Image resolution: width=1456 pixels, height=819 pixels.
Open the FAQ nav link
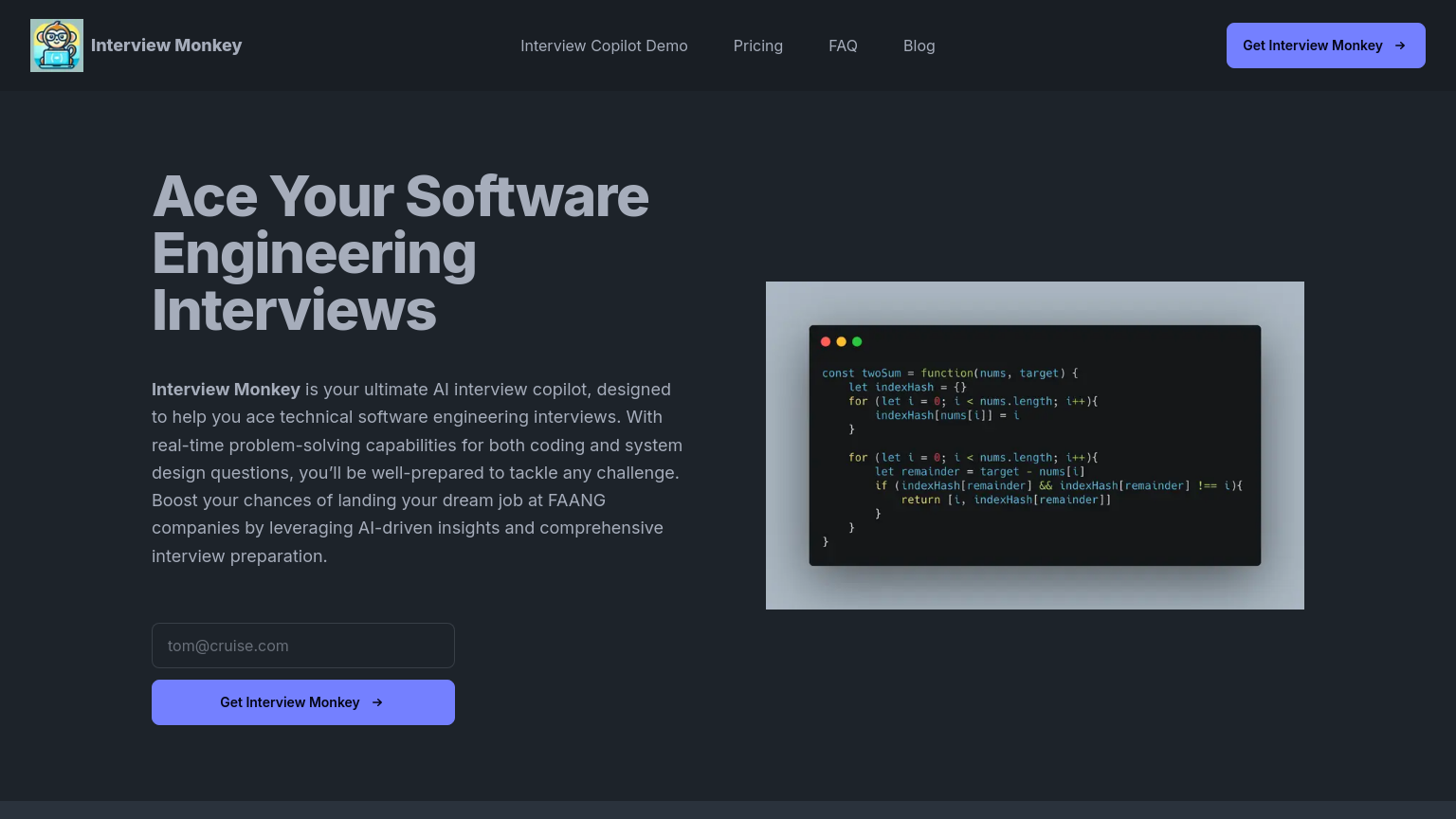coord(843,45)
